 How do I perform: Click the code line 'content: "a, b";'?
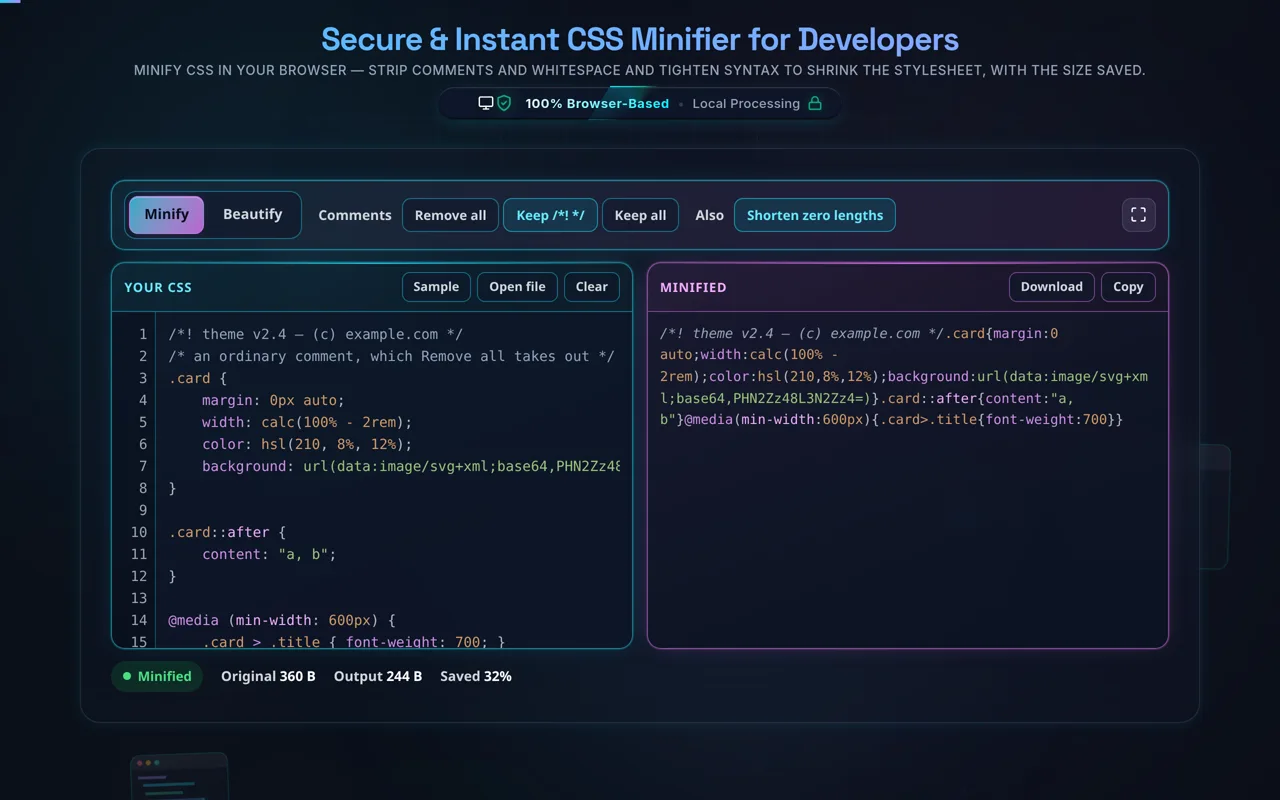pyautogui.click(x=269, y=554)
